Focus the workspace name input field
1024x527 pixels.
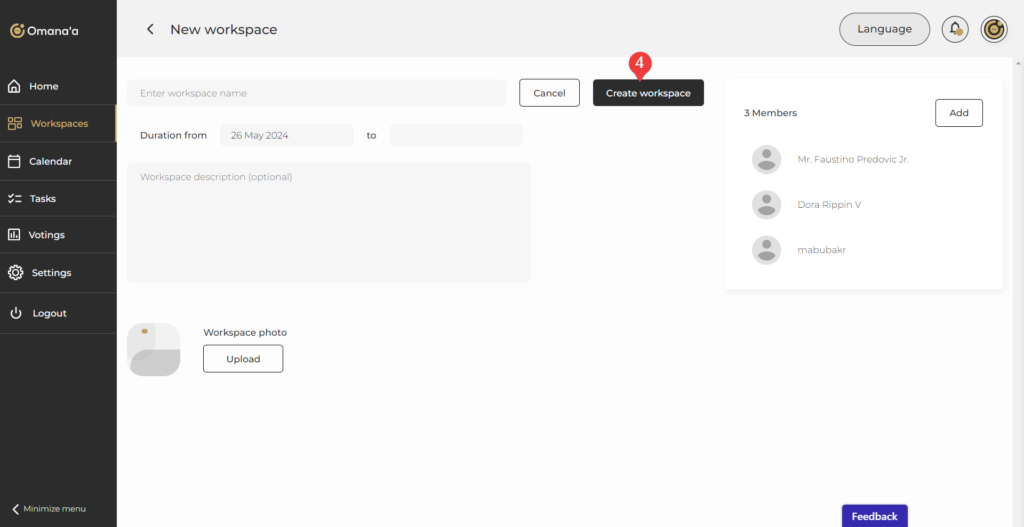coord(316,93)
